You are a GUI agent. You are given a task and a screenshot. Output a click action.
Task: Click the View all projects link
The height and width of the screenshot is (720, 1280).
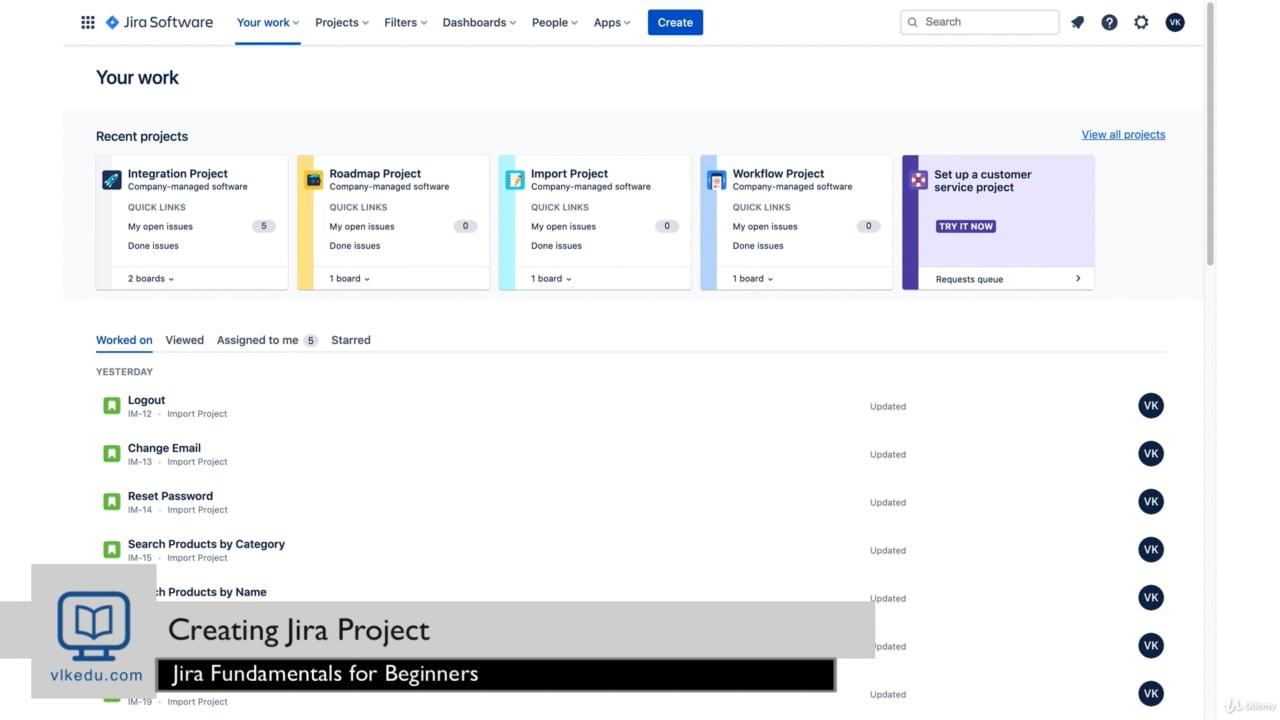[1123, 135]
